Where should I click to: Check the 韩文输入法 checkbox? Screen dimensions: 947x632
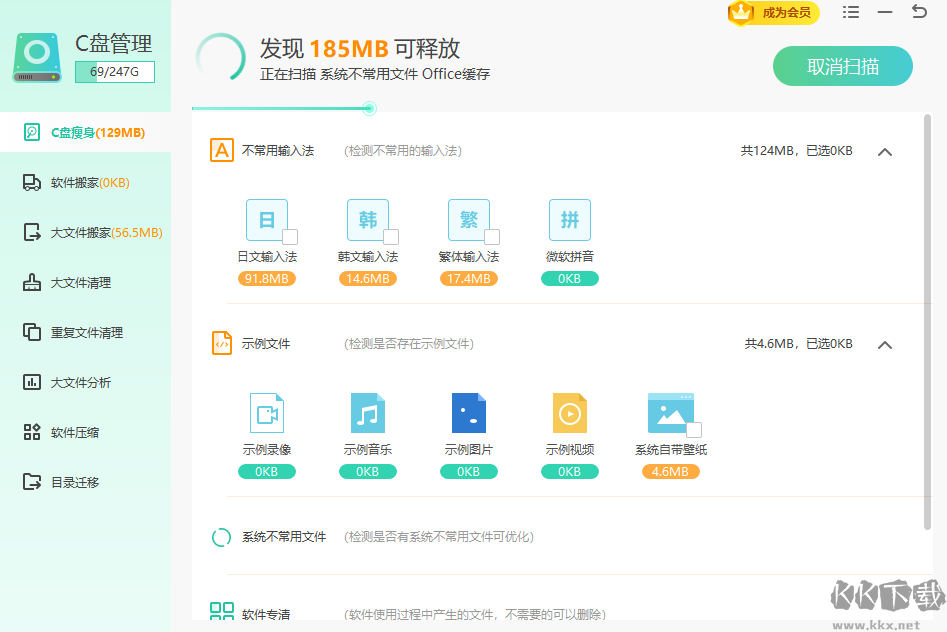[x=390, y=237]
